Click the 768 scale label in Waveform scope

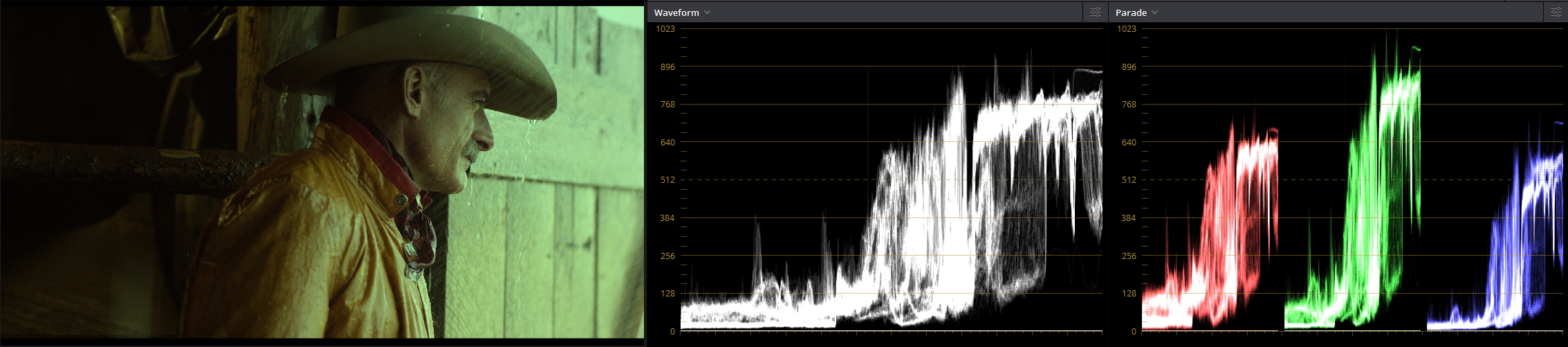(667, 105)
